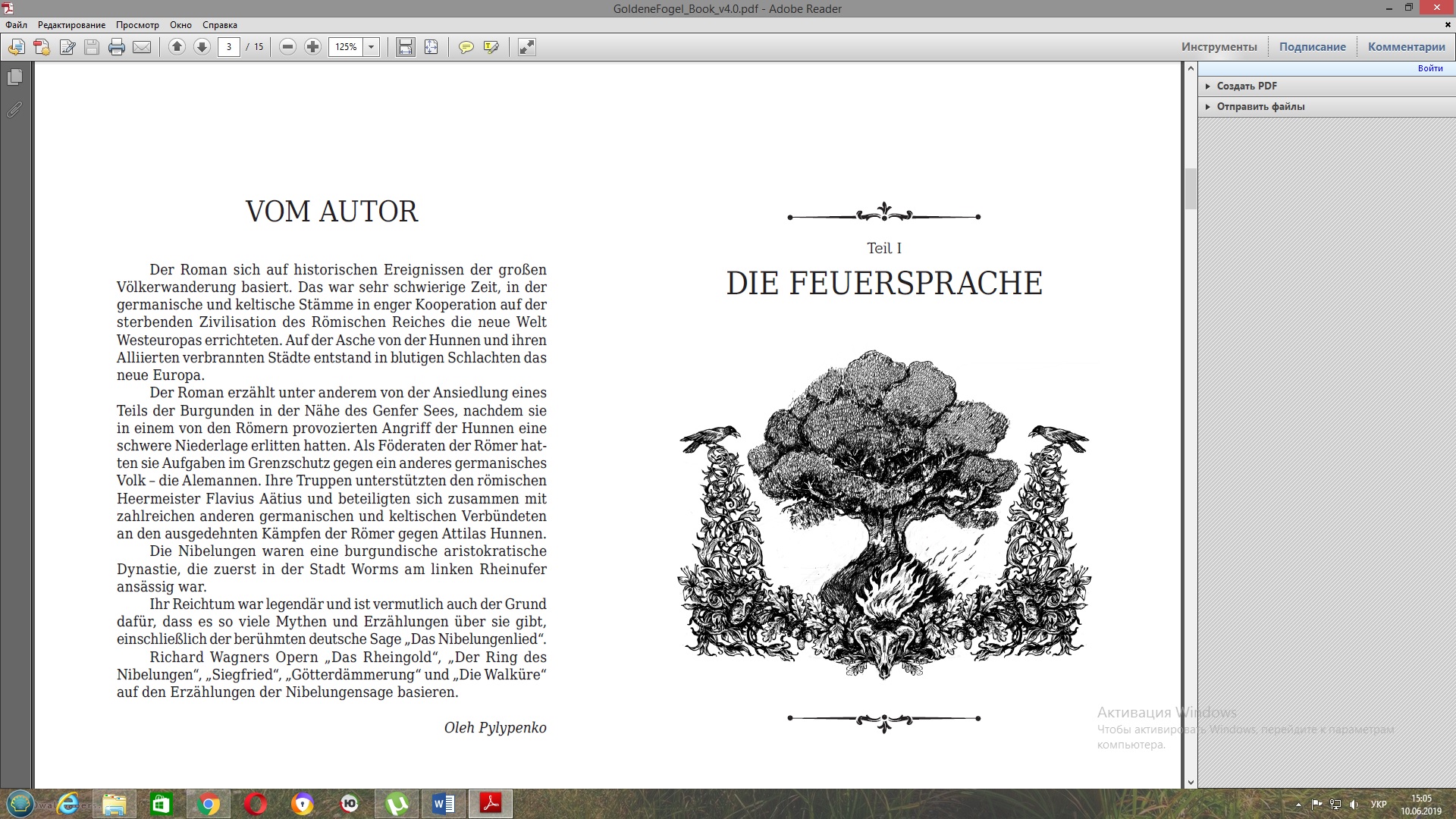The height and width of the screenshot is (819, 1456).
Task: Click the Войти sign-in link
Action: click(x=1430, y=68)
